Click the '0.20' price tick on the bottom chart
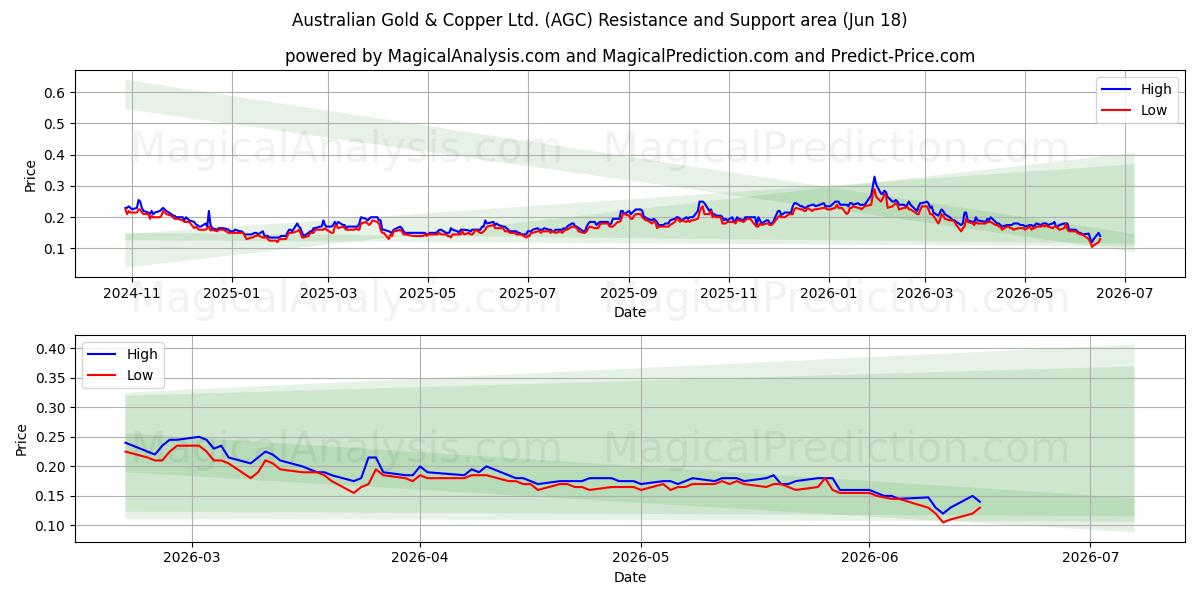 click(52, 467)
